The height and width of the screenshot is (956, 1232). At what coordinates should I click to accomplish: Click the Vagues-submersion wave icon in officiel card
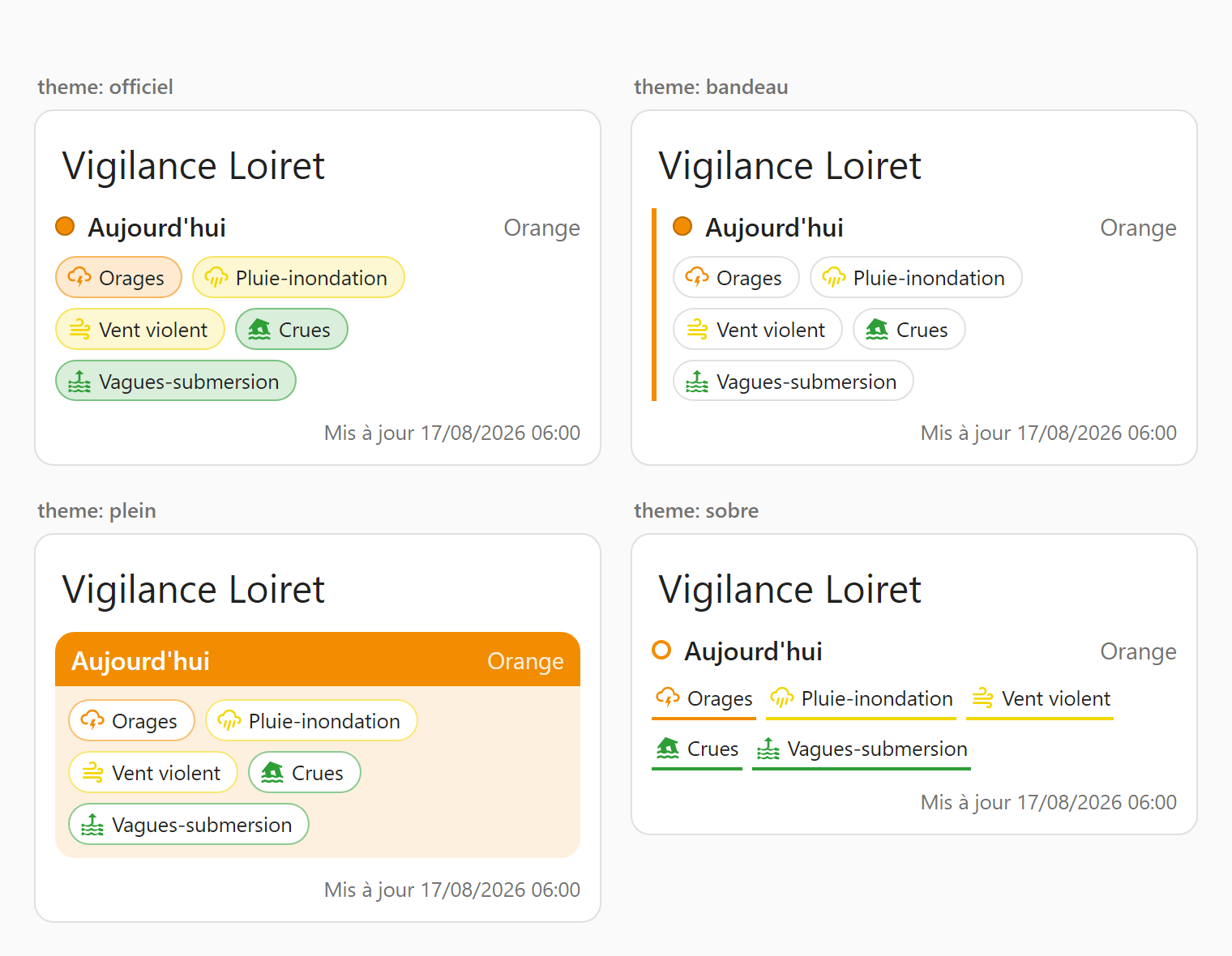pos(79,382)
